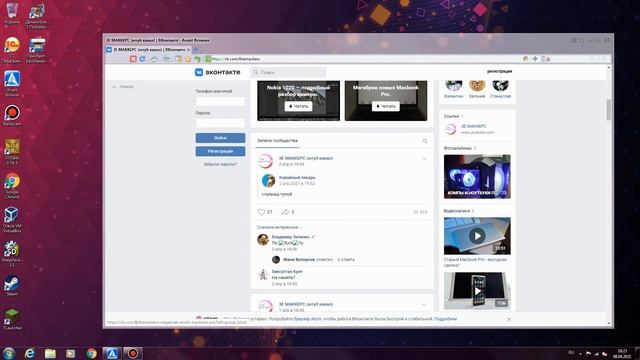Click the red stop-loading button in Avant toolbar
The width and height of the screenshot is (640, 360).
click(133, 59)
